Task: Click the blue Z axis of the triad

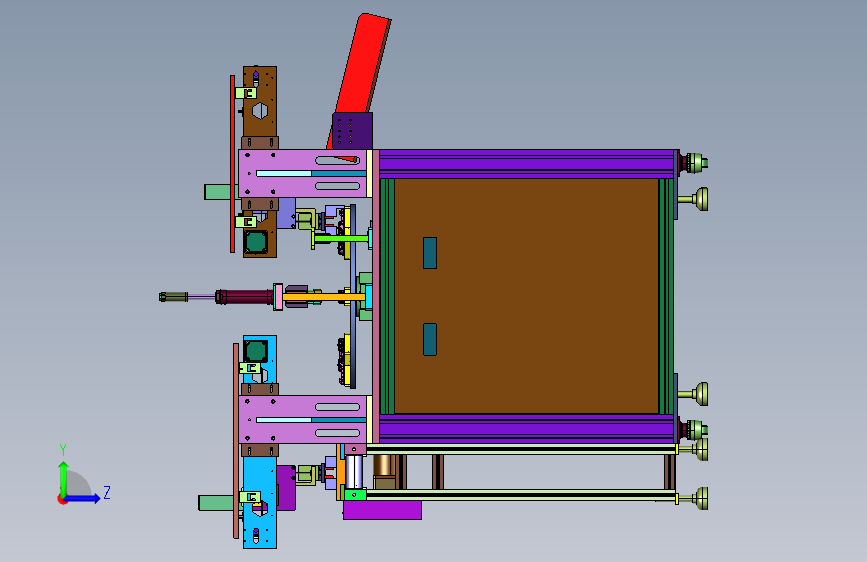Action: 82,499
